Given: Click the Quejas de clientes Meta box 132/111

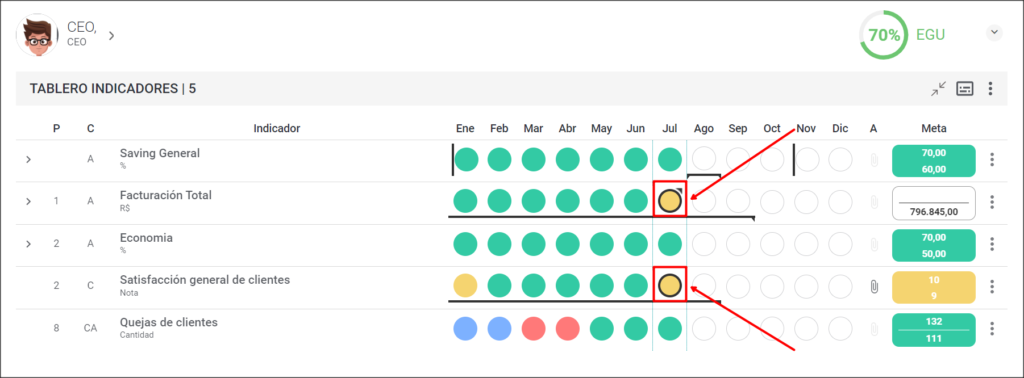Looking at the screenshot, I should tap(933, 330).
